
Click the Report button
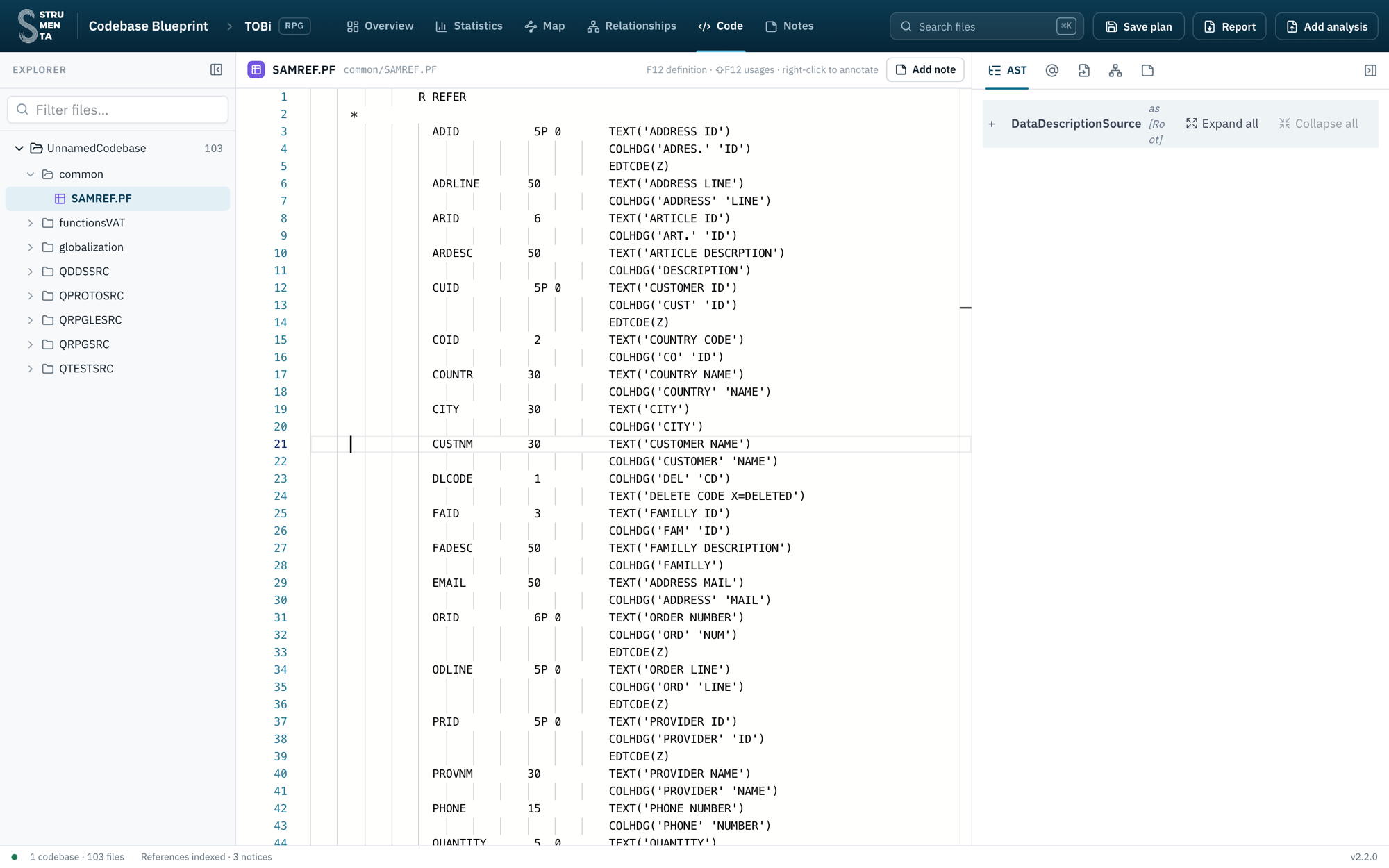click(1229, 26)
